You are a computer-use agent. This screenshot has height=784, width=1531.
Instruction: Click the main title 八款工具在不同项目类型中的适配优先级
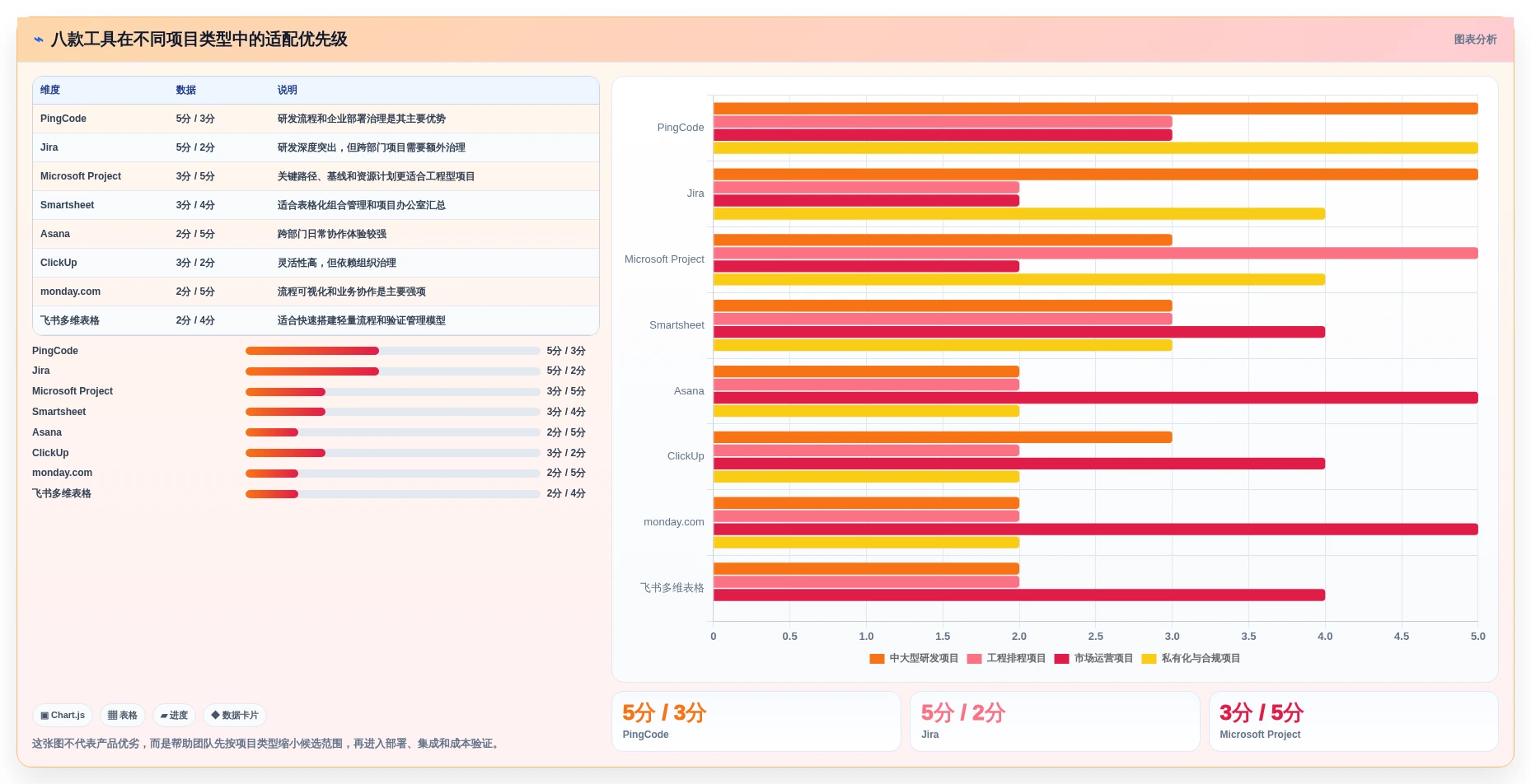199,40
